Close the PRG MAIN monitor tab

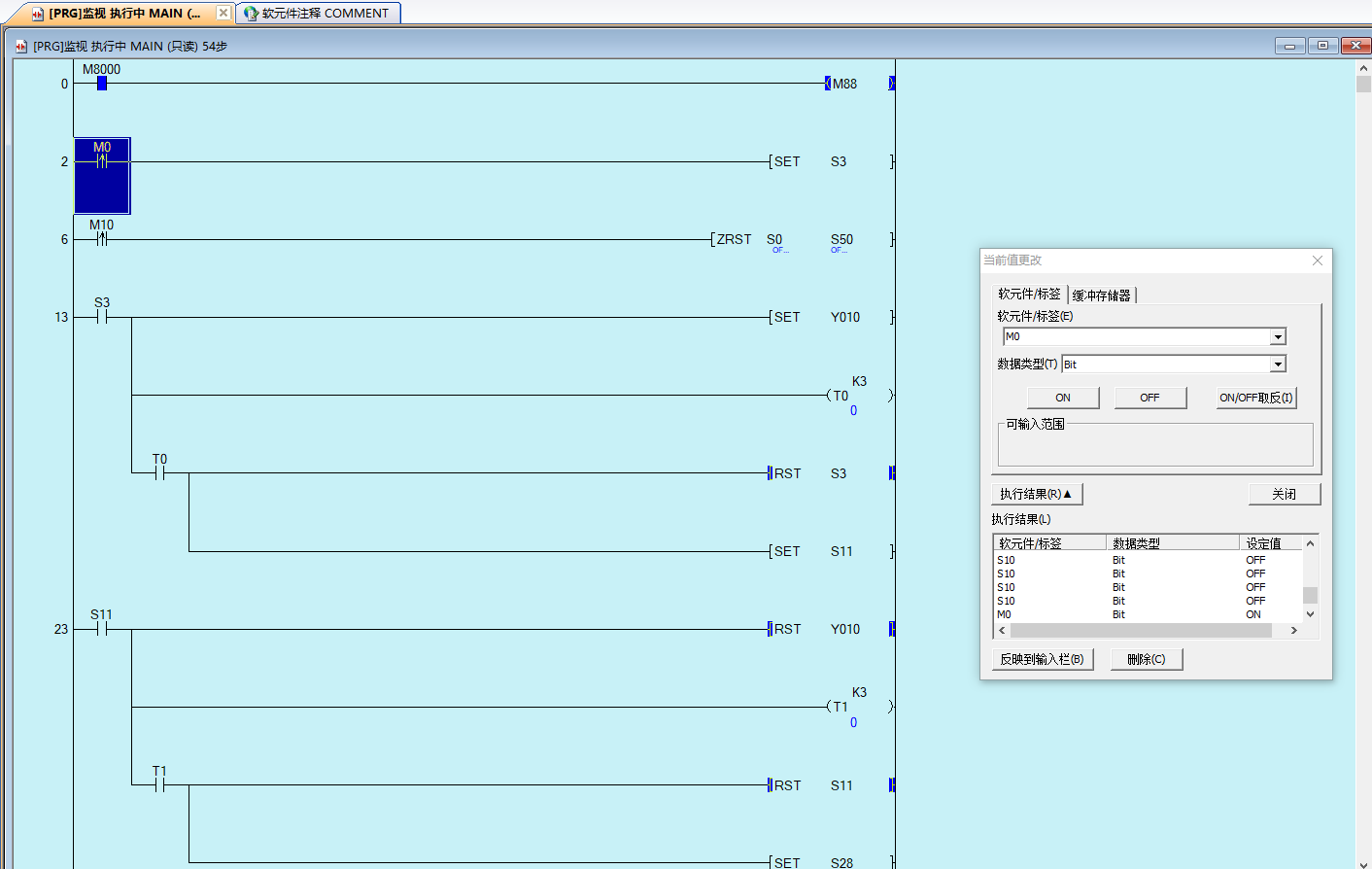[x=223, y=13]
